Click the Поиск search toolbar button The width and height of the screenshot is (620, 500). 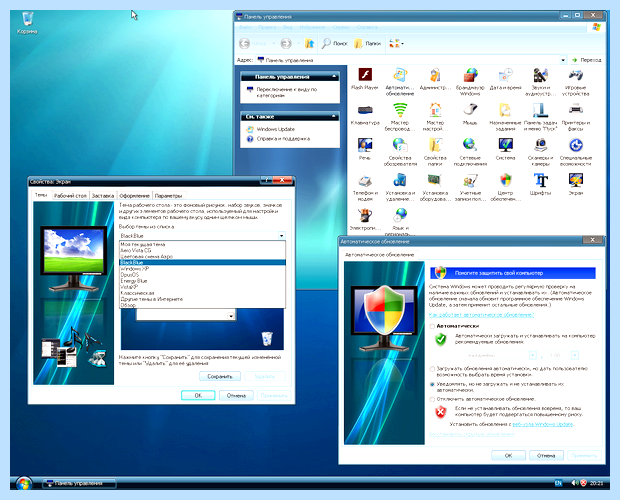point(335,43)
